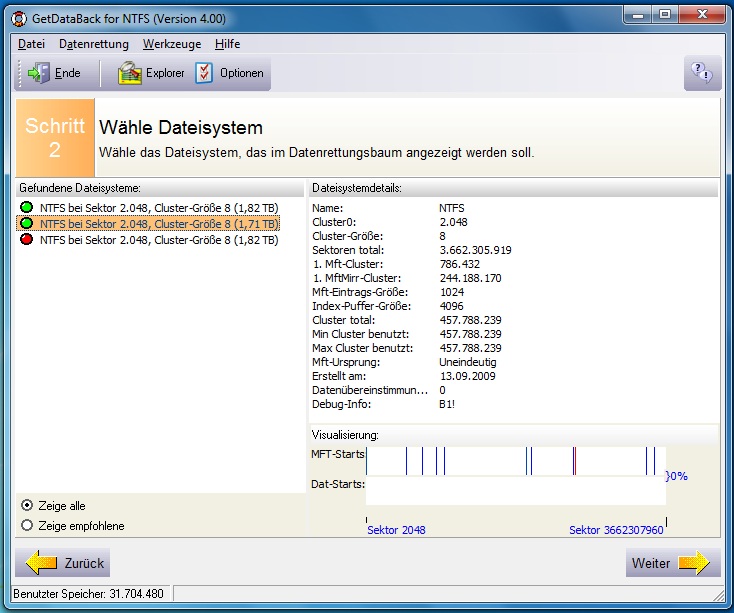Open the Hilfe menu
The width and height of the screenshot is (734, 613).
[228, 44]
